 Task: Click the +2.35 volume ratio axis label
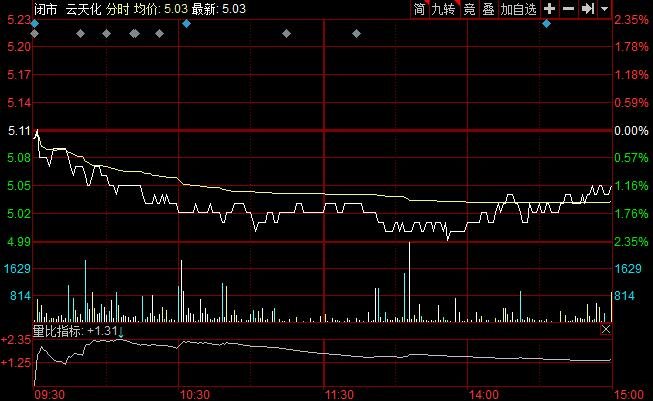coord(16,340)
